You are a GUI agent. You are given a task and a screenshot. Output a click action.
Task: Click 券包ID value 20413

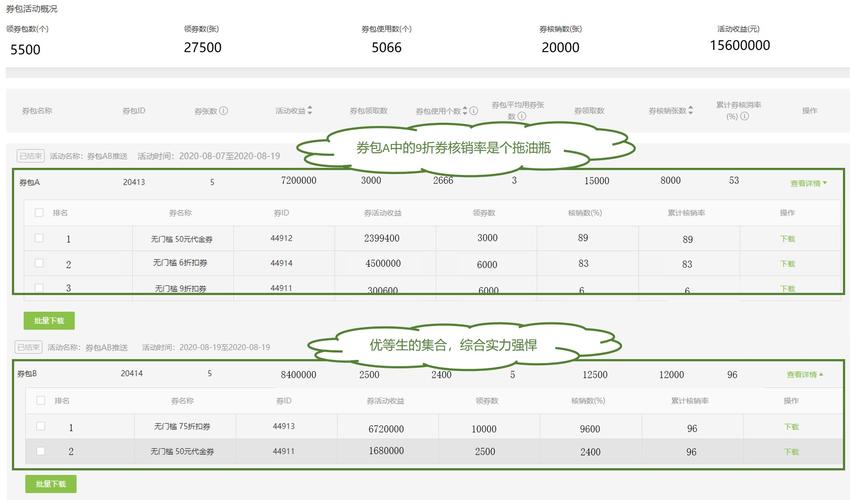(134, 182)
